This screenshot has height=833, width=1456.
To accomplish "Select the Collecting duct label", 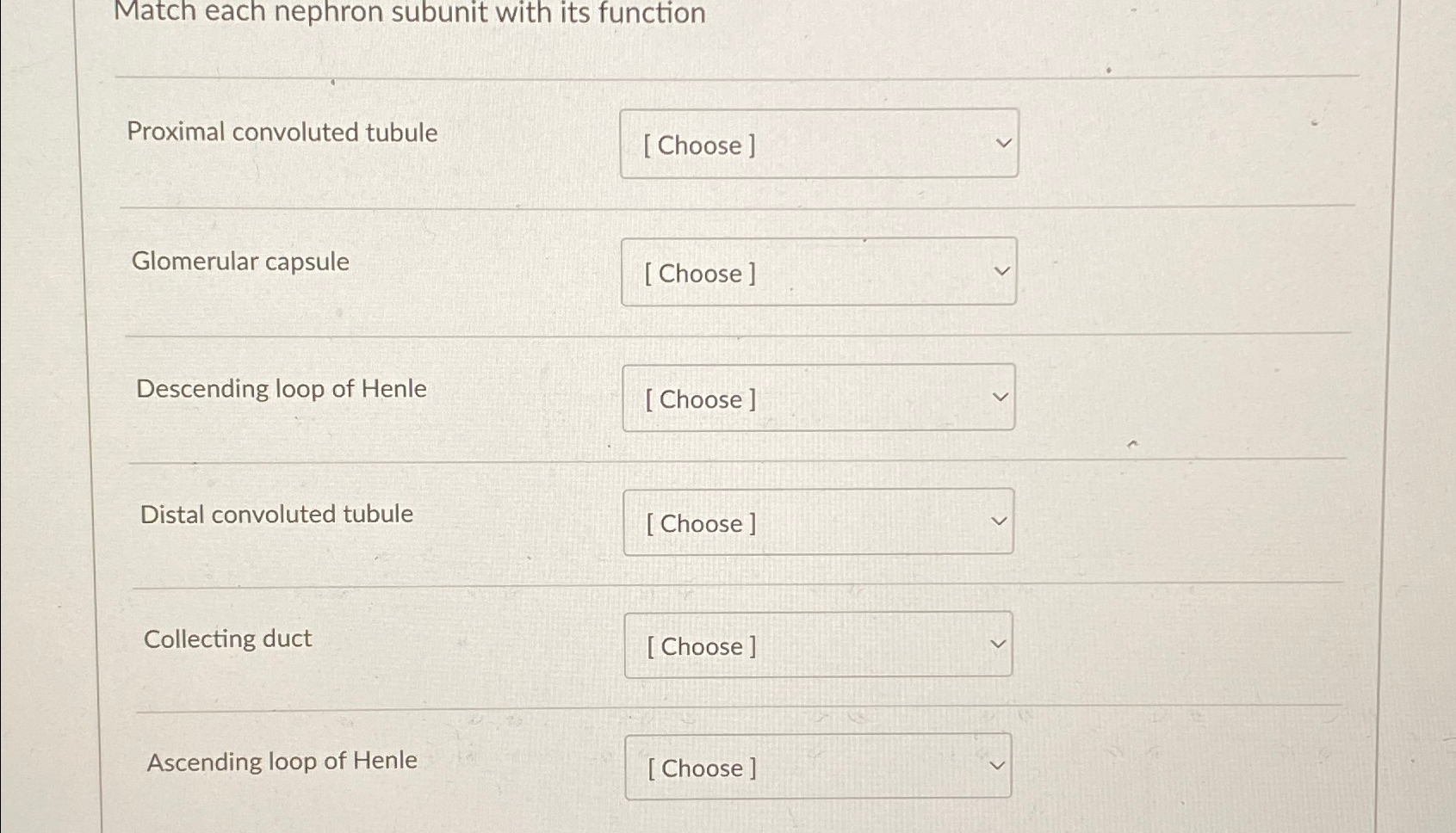I will [226, 639].
